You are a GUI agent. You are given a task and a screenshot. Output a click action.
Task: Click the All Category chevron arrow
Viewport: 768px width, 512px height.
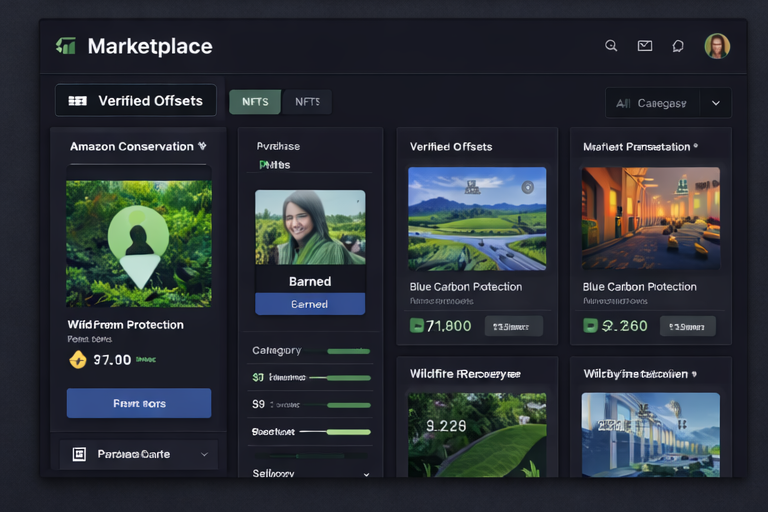click(x=716, y=103)
